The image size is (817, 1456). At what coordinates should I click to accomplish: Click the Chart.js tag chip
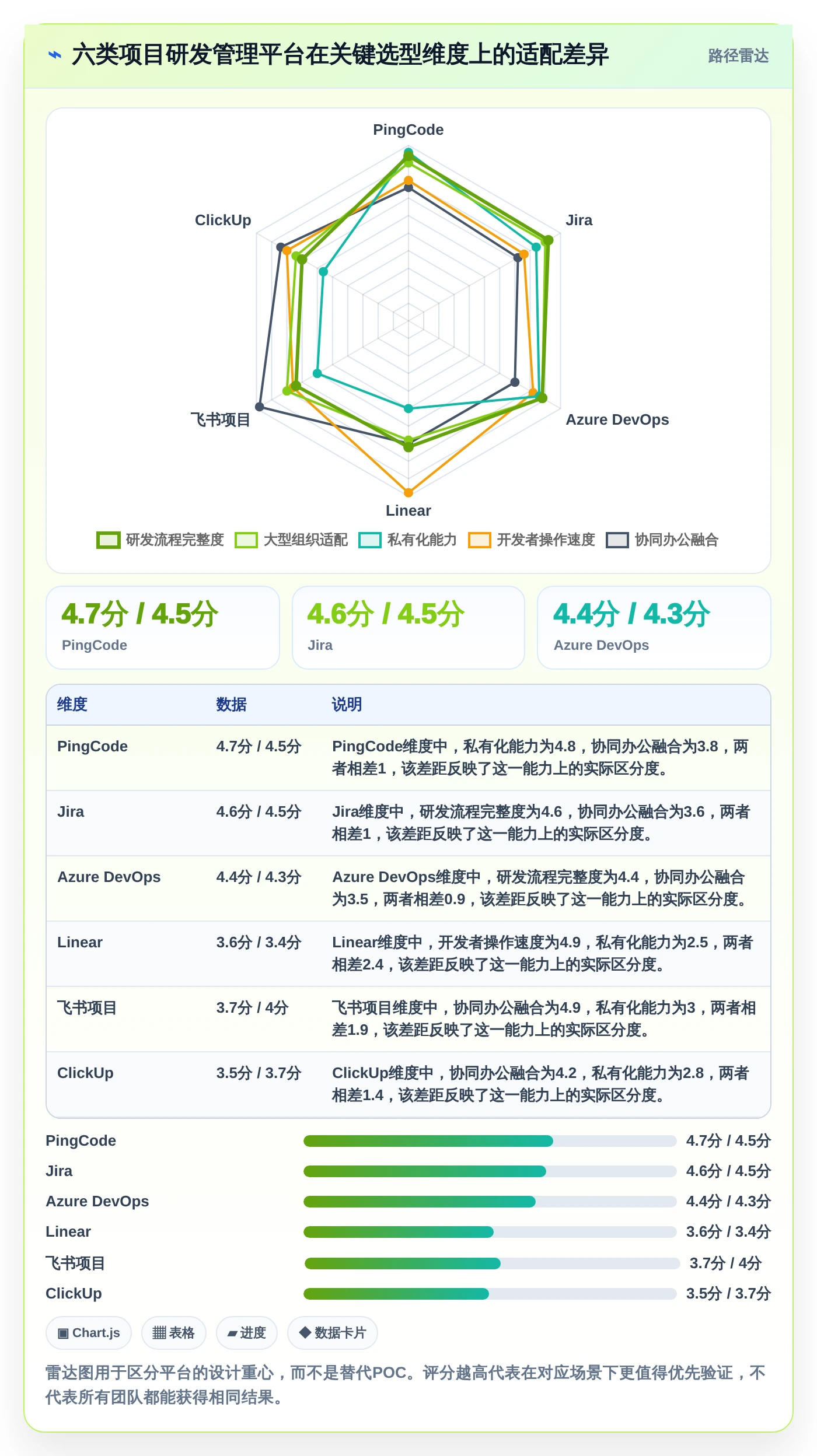pyautogui.click(x=89, y=1333)
